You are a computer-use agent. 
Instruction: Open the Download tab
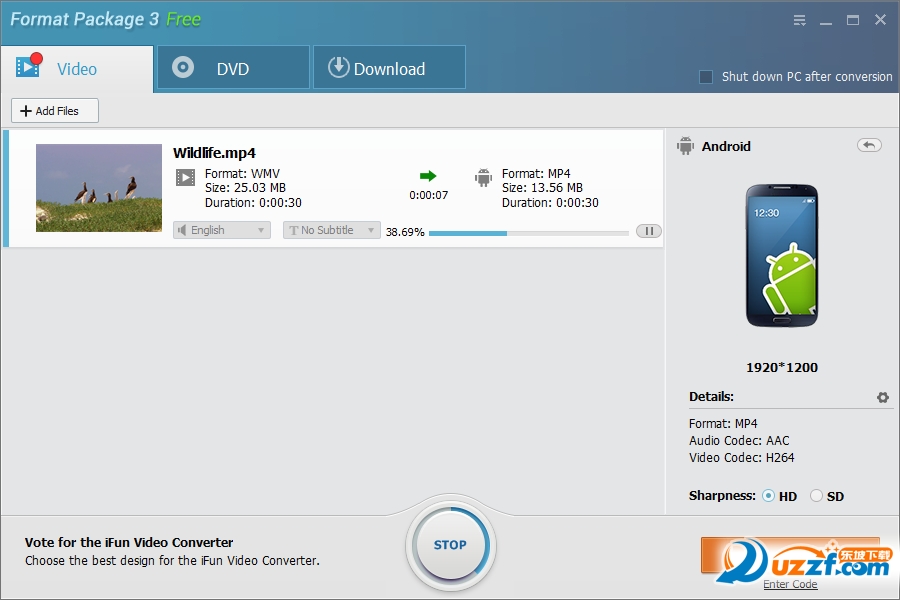point(388,68)
